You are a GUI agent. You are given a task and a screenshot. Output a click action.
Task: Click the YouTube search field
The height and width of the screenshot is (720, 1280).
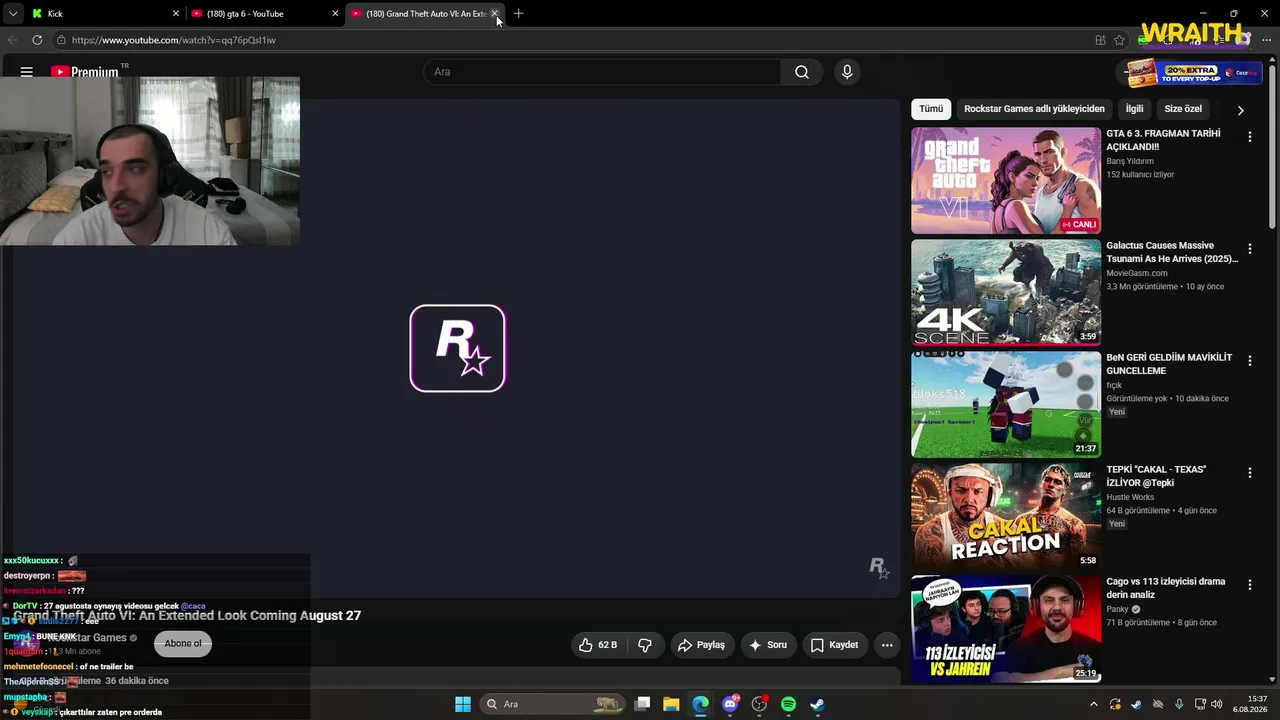(602, 72)
